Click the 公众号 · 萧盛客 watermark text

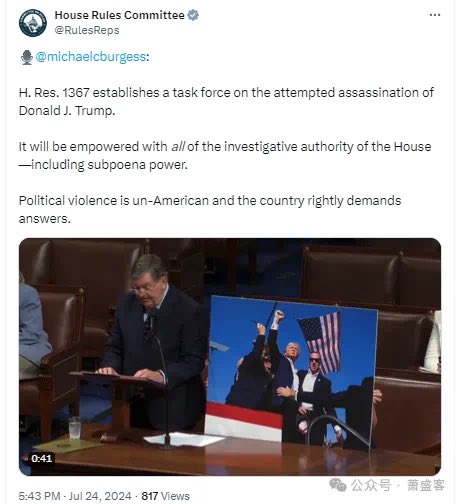coord(398,485)
